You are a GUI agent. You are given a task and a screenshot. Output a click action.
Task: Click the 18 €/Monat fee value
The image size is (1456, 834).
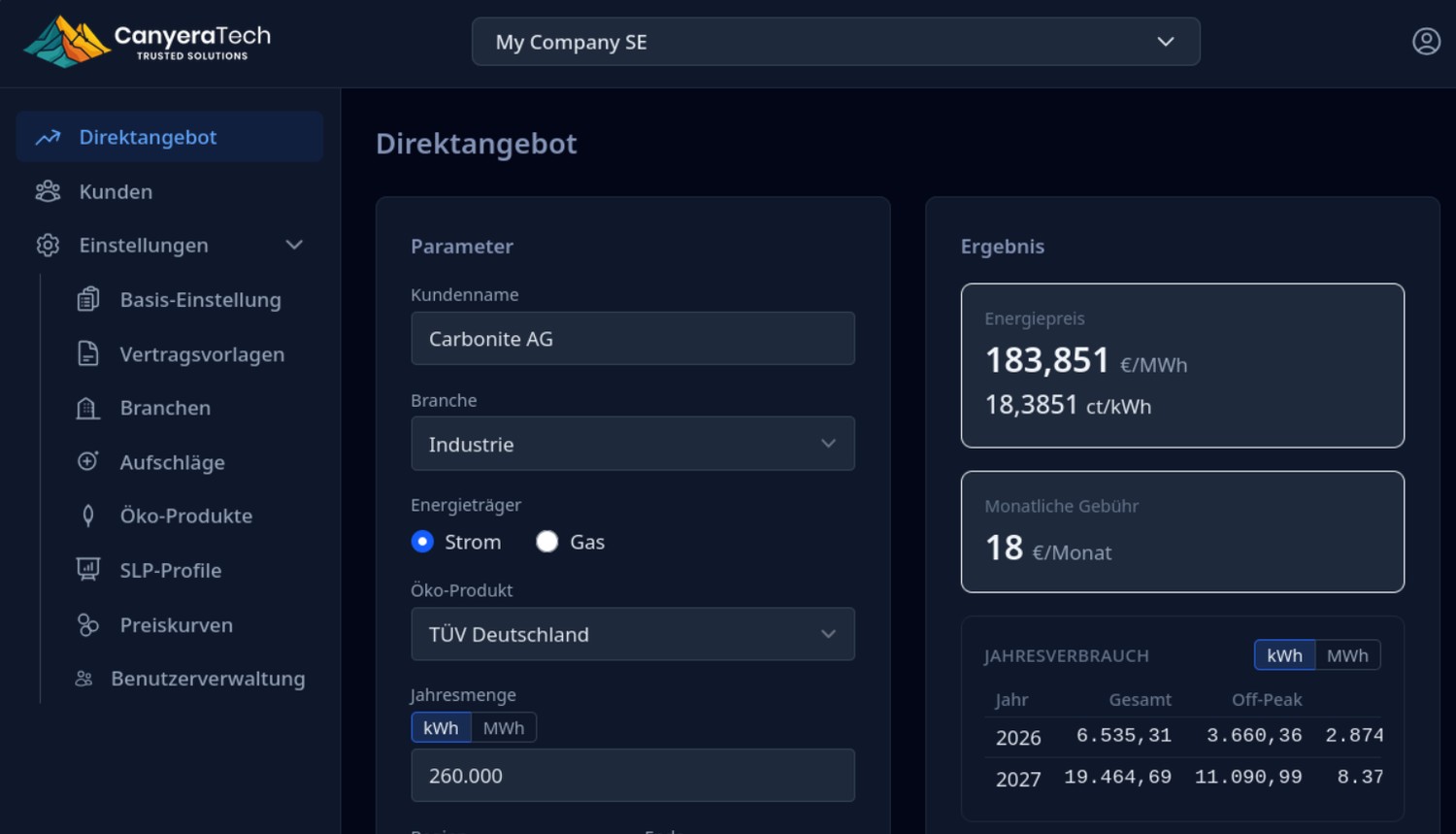click(x=1048, y=549)
